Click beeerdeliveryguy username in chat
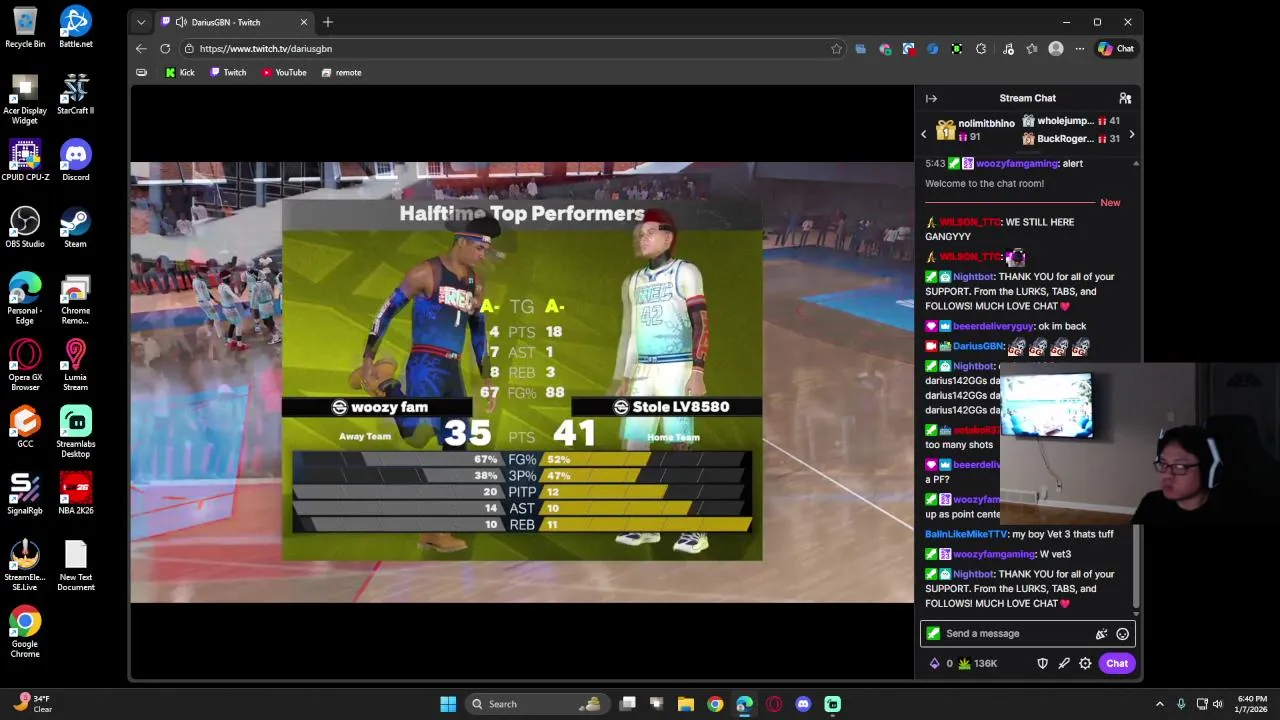Image resolution: width=1280 pixels, height=720 pixels. click(x=993, y=326)
